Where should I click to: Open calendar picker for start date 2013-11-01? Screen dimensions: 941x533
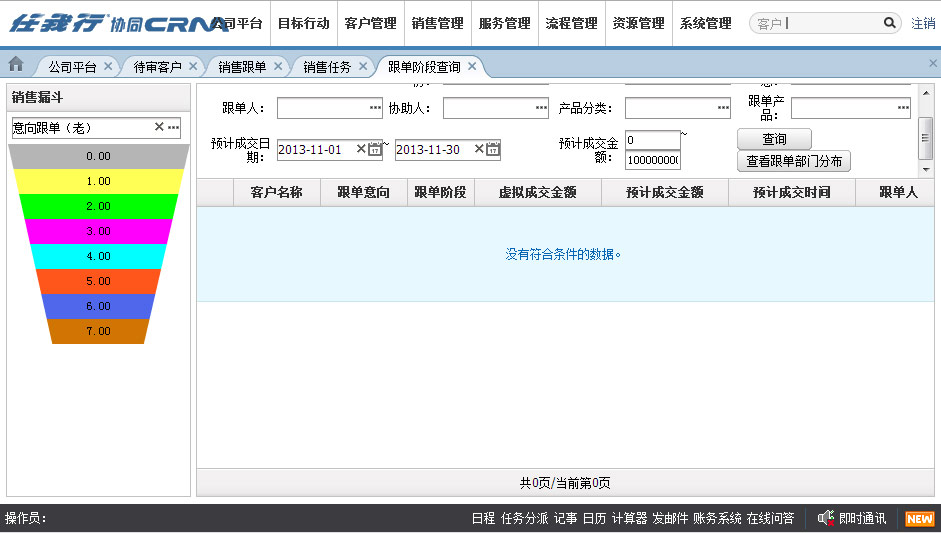click(375, 150)
